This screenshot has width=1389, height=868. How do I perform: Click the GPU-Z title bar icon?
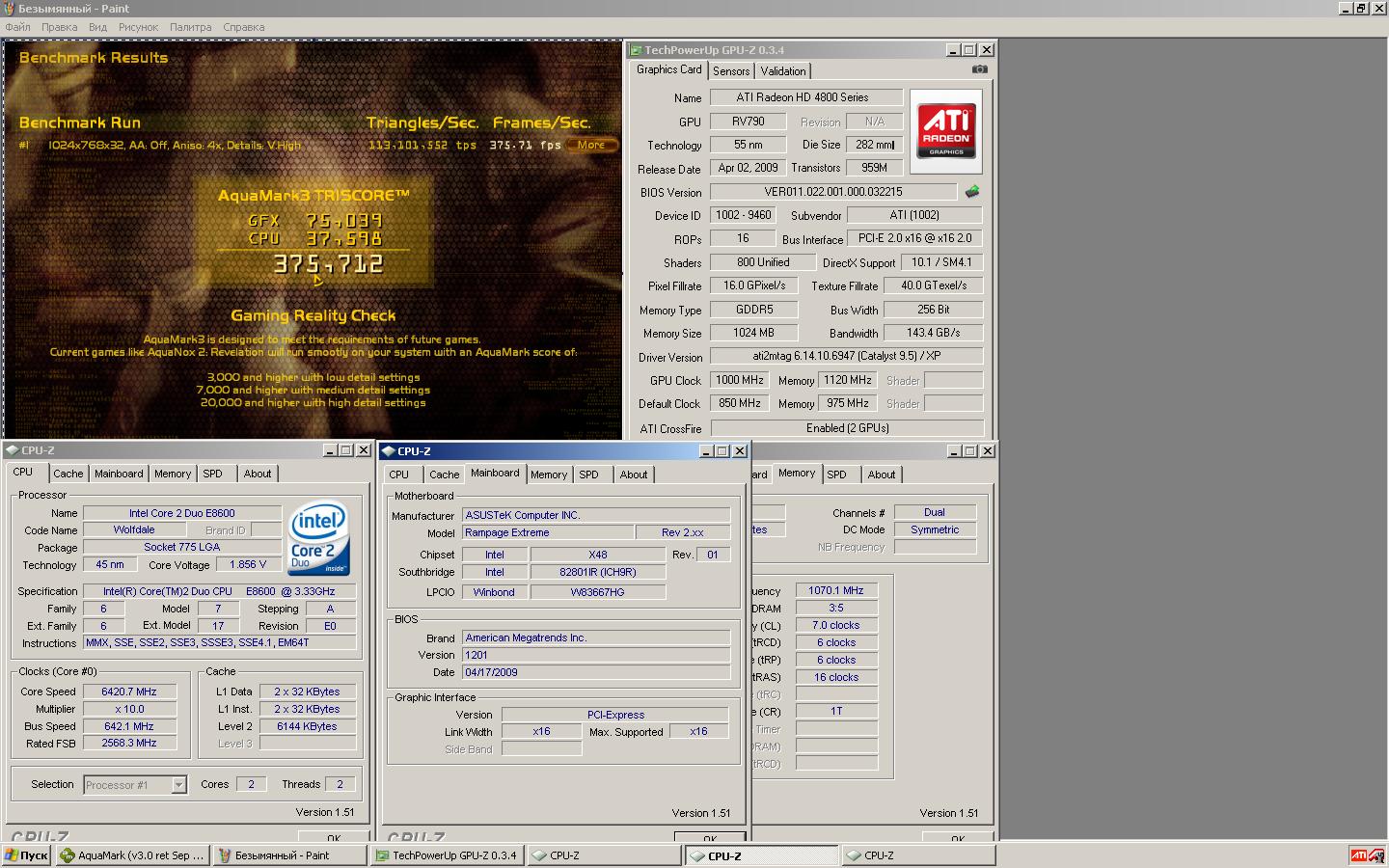pos(636,50)
